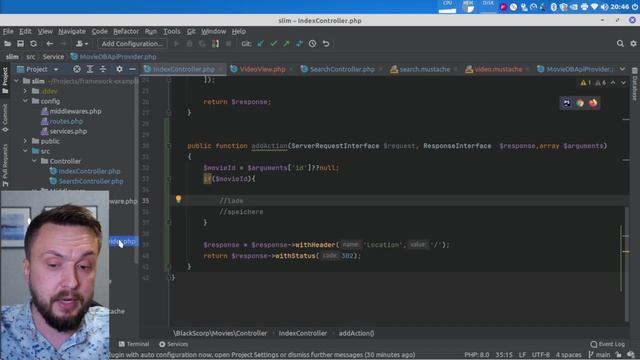Select services.php in project tree
Screen dimensions: 640x360
pyautogui.click(x=64, y=131)
